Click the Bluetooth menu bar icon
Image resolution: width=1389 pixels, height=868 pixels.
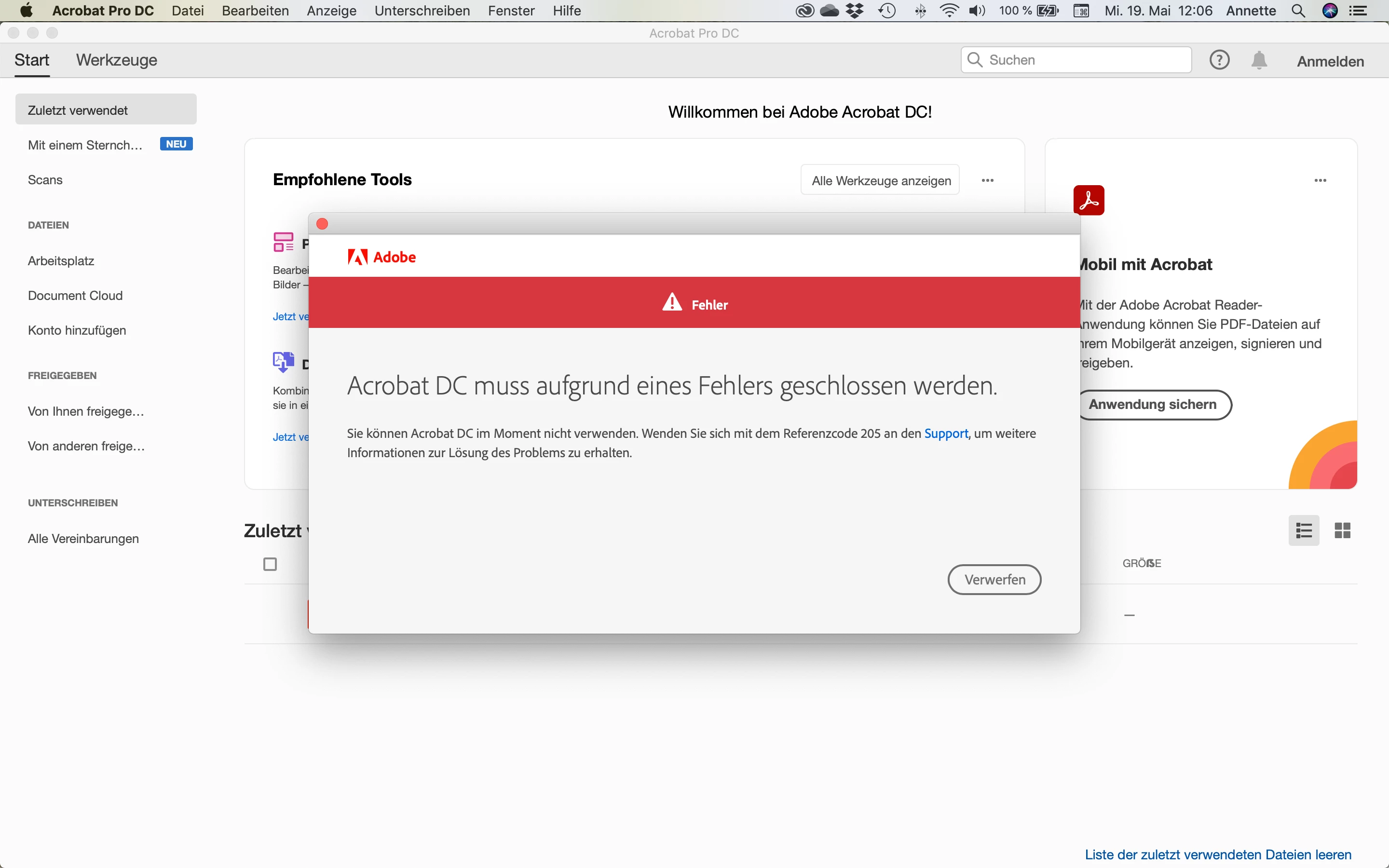(x=920, y=10)
